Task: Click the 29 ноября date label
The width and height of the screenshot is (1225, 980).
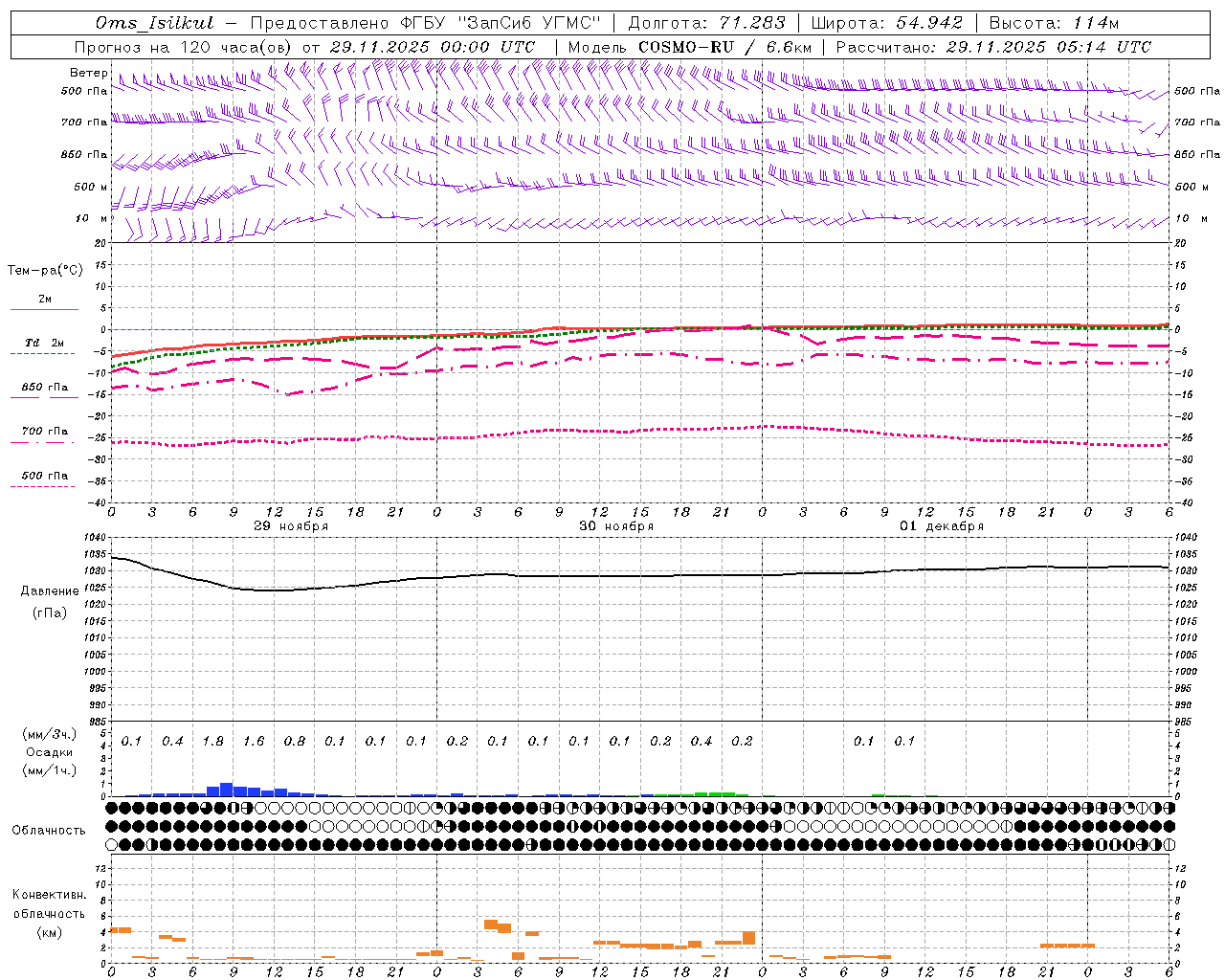Action: pos(291,526)
